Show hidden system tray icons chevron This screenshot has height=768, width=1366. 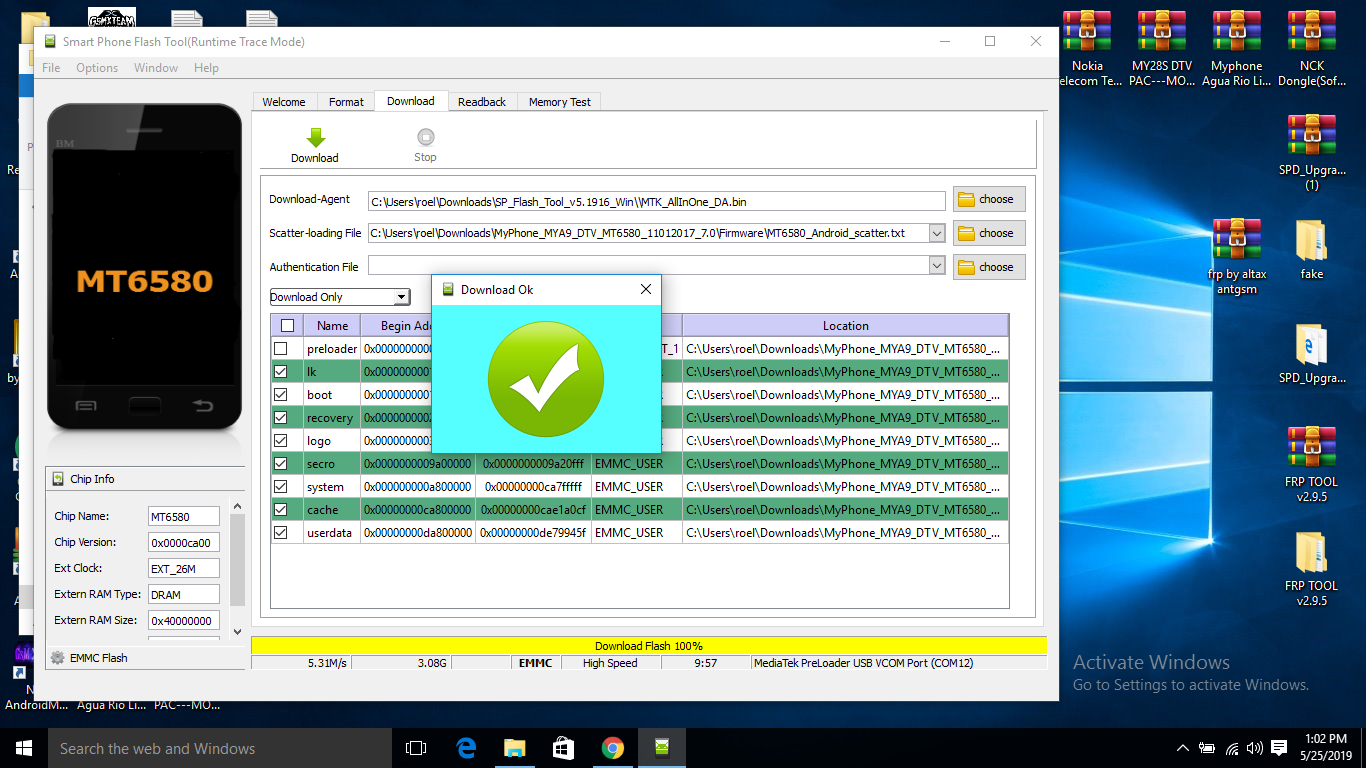[x=1183, y=748]
